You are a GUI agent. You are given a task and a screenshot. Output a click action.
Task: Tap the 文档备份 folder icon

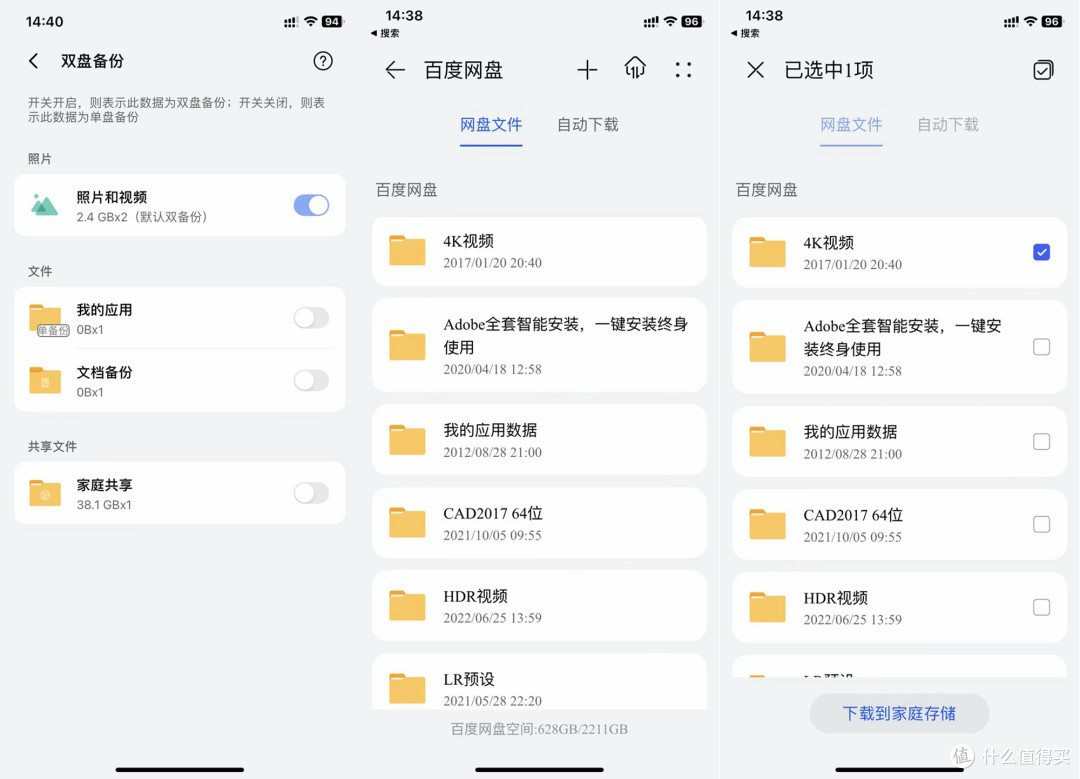pyautogui.click(x=44, y=380)
